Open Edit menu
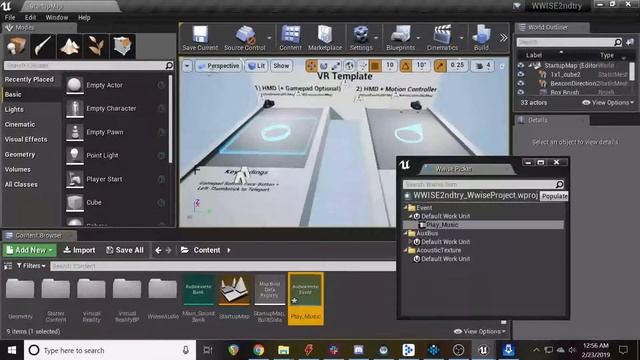This screenshot has height=360, width=640. point(30,18)
